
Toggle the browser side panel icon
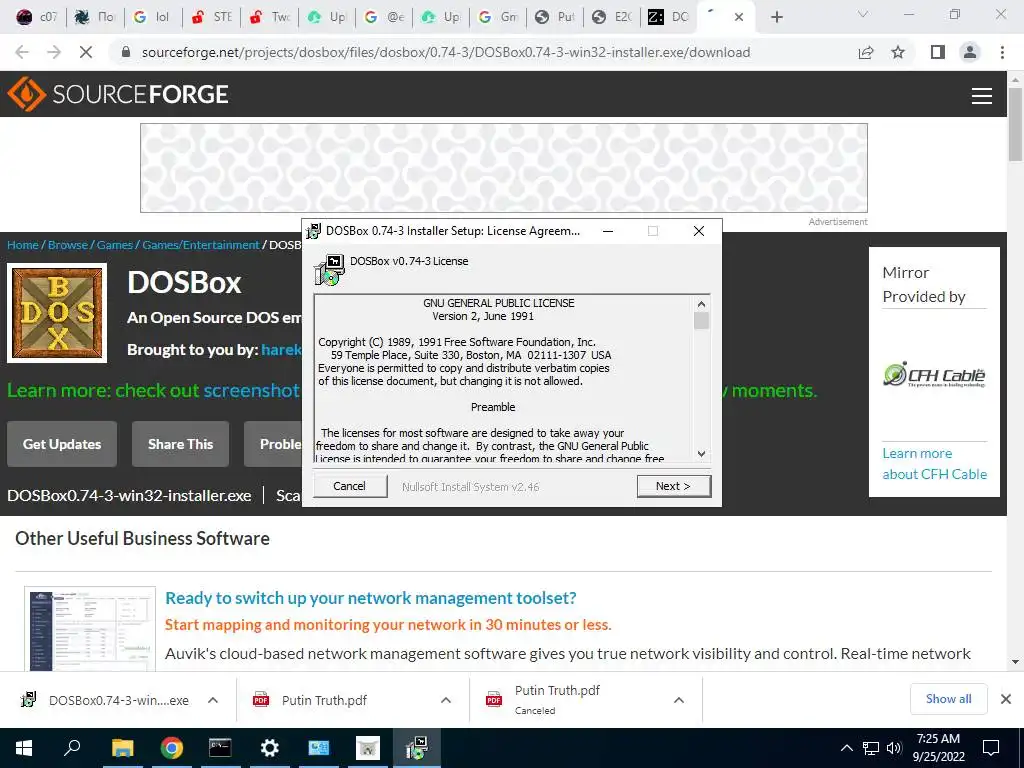click(x=938, y=52)
